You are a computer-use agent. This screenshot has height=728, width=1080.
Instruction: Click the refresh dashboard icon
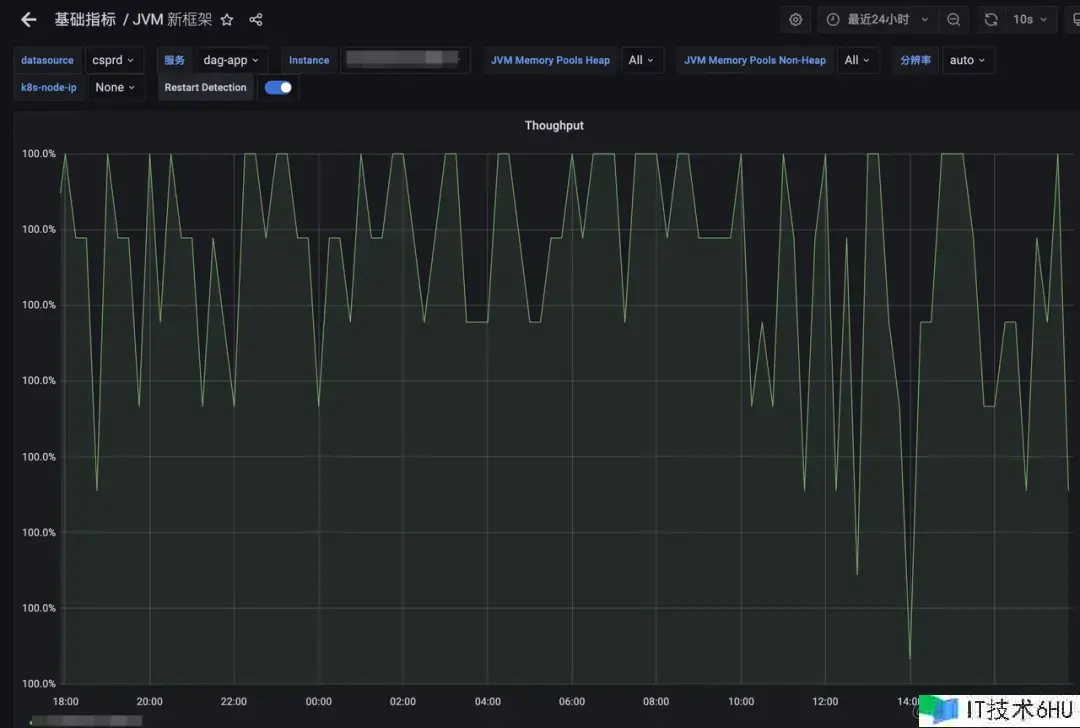coord(991,19)
